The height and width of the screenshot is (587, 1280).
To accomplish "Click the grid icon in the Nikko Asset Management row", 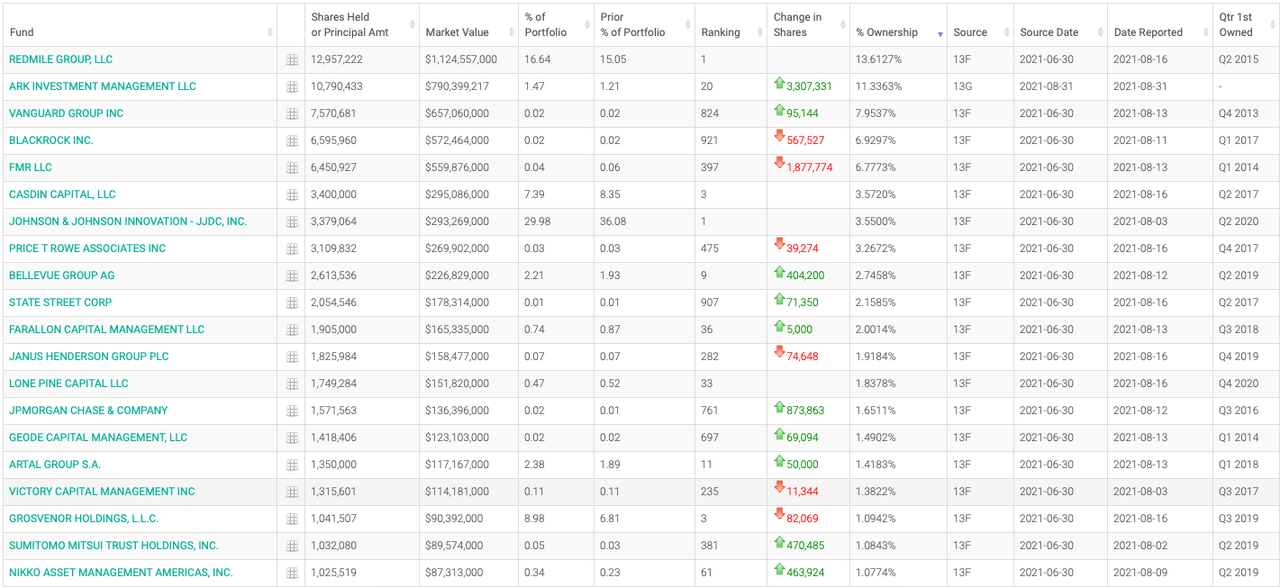I will coord(292,573).
